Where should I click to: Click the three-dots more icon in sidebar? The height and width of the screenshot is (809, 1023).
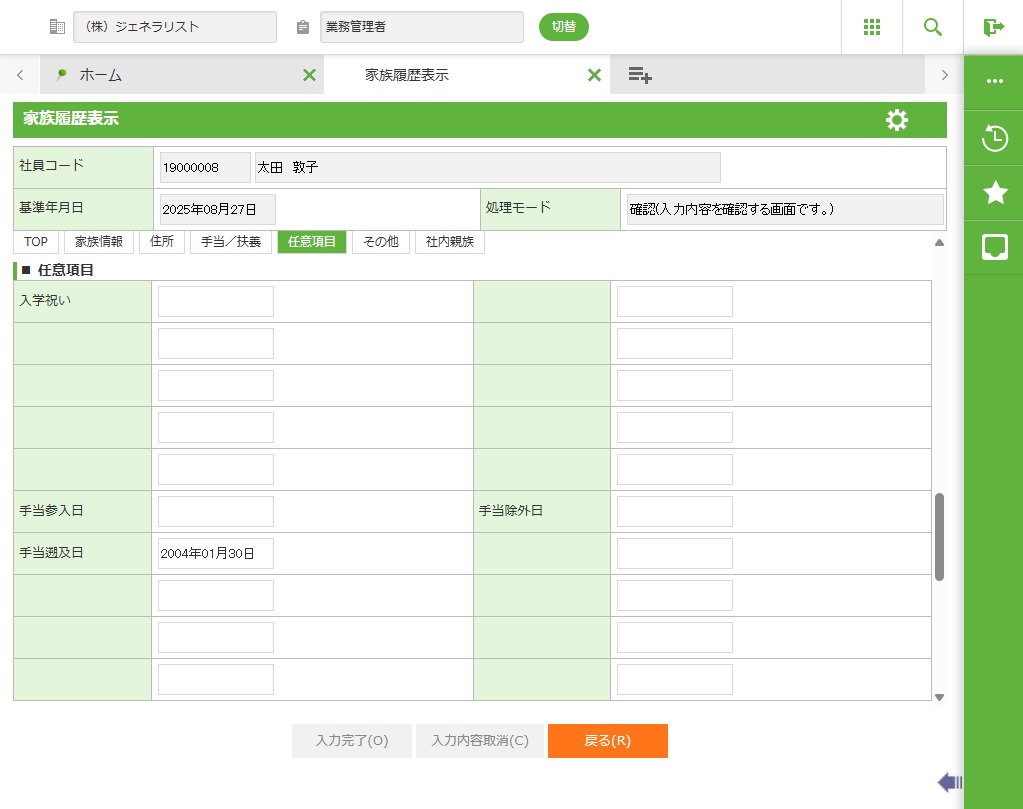pyautogui.click(x=994, y=82)
